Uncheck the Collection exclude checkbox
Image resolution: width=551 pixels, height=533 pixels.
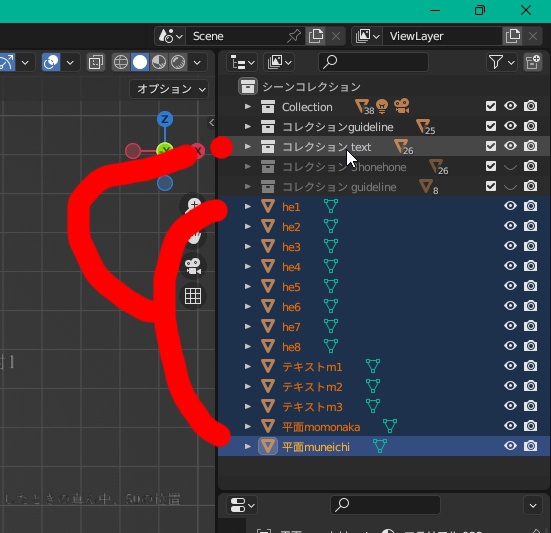coord(491,106)
